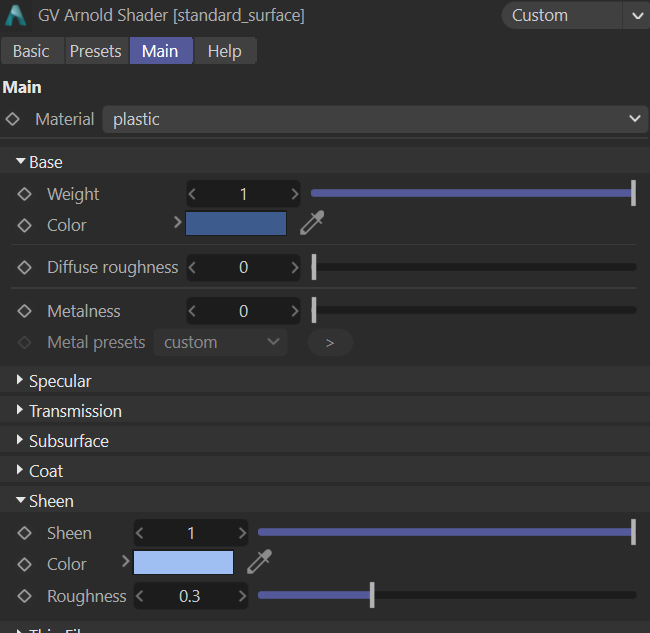Click the blue Base Color swatch
The height and width of the screenshot is (633, 650).
point(236,224)
